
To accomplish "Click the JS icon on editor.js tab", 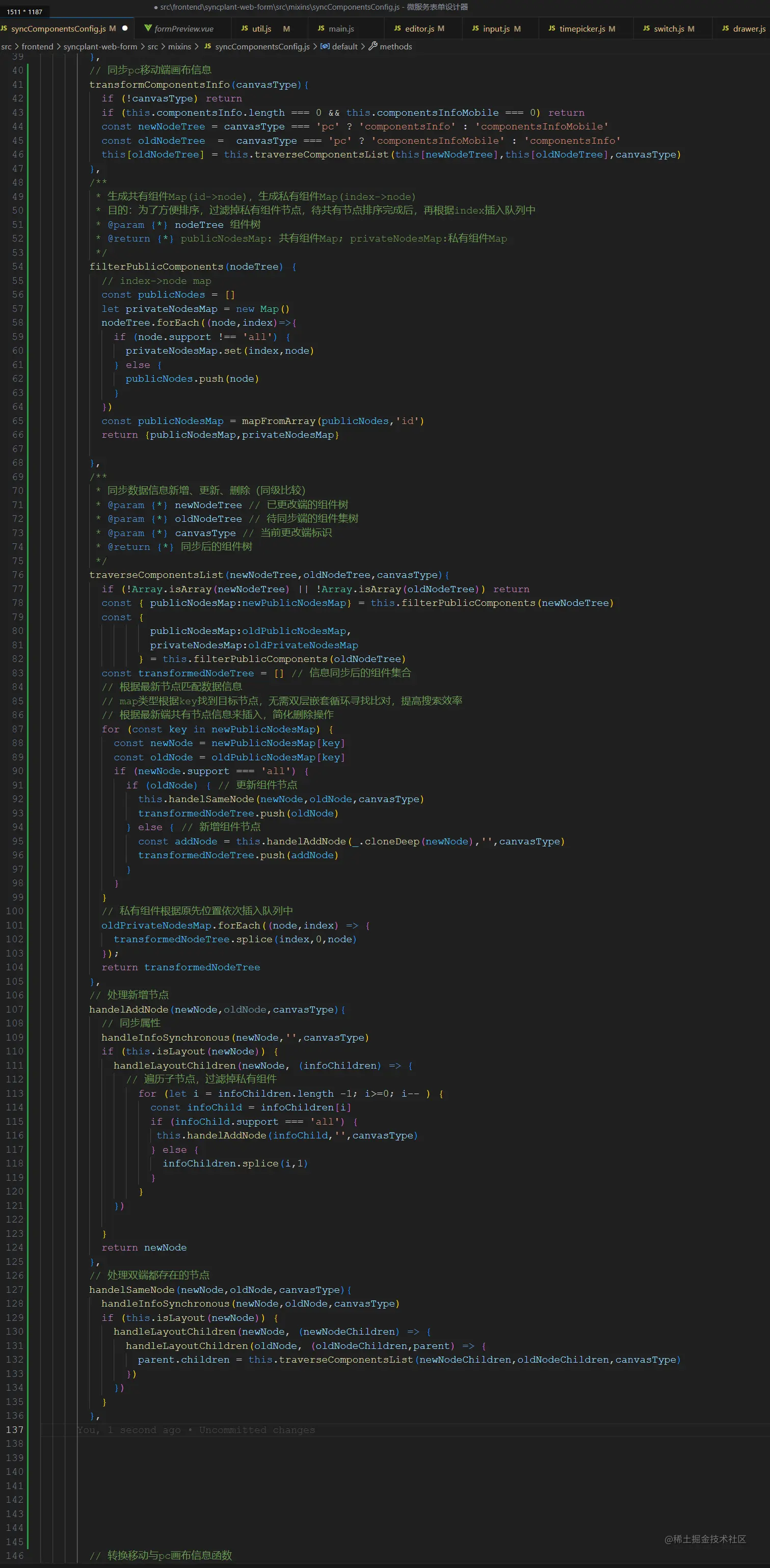I will [397, 29].
